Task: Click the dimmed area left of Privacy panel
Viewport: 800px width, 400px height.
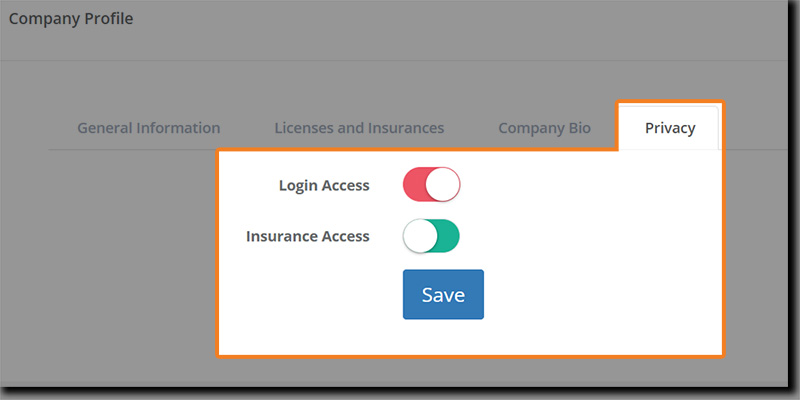Action: 110,260
